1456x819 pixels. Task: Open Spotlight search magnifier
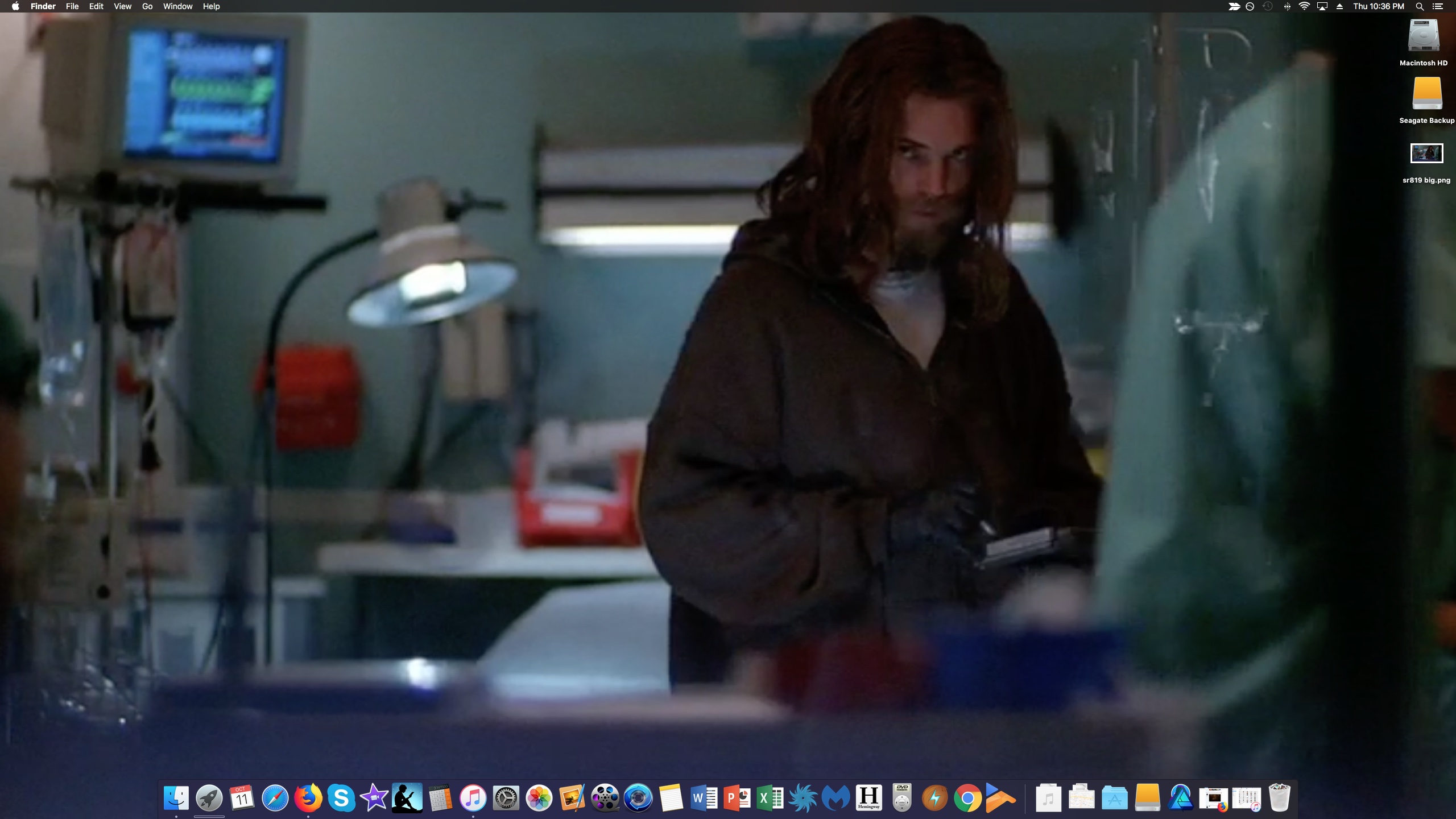point(1420,6)
